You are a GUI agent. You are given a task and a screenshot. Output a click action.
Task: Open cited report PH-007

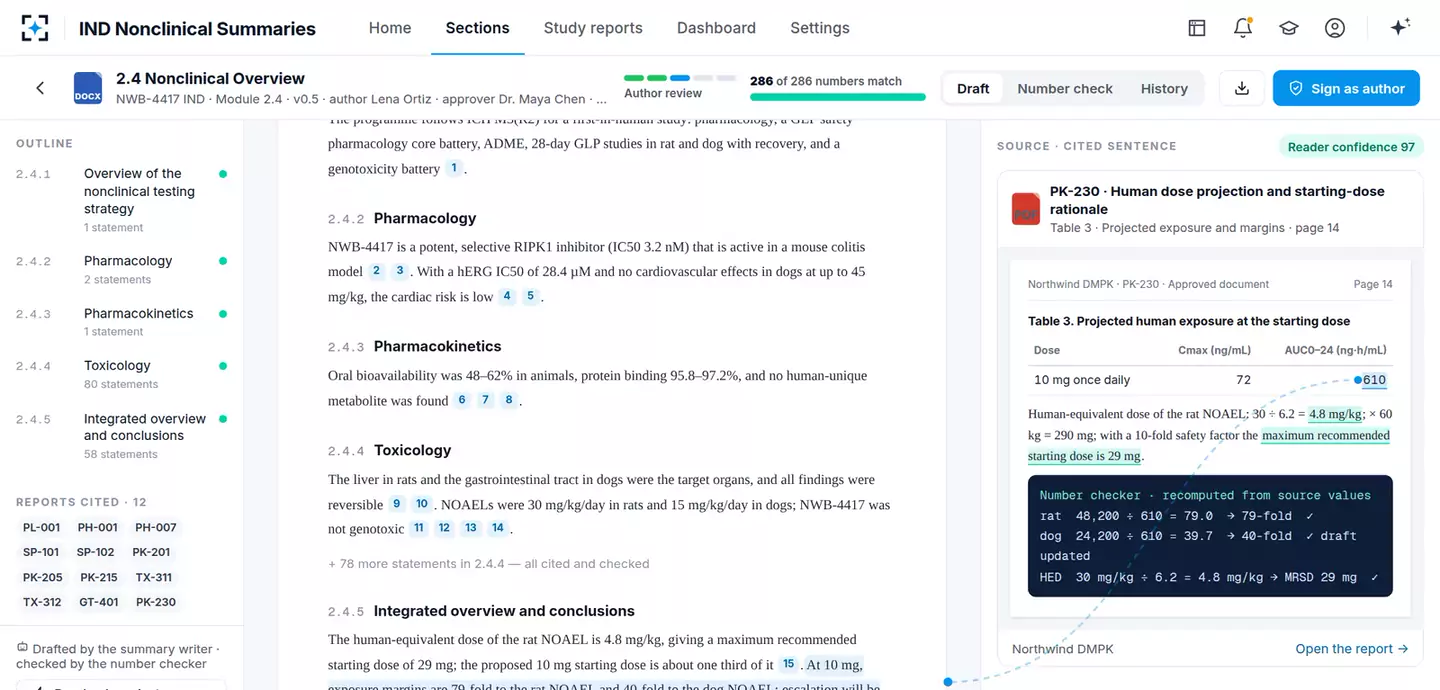coord(156,527)
